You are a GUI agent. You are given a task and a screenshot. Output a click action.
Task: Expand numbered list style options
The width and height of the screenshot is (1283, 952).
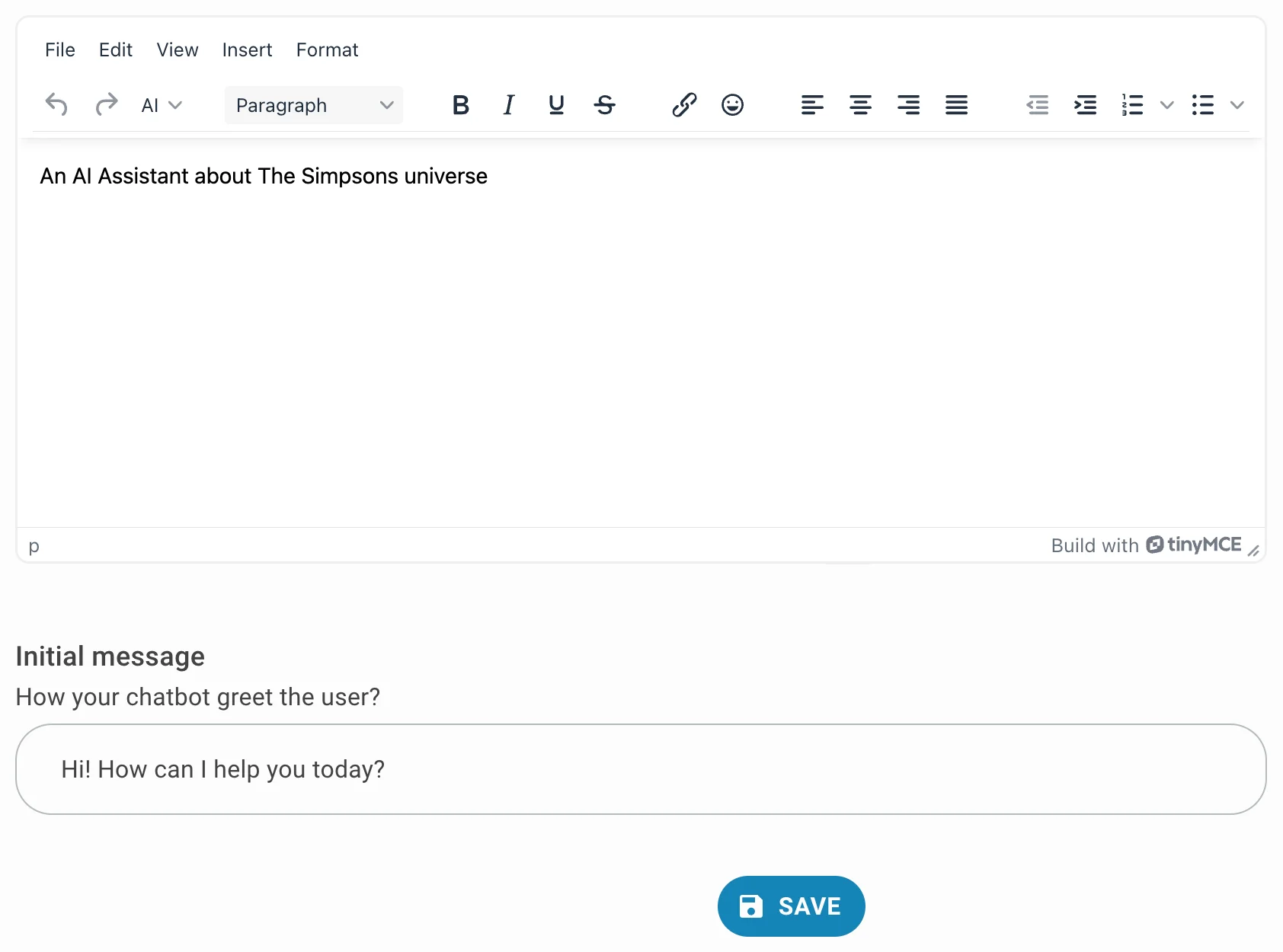click(x=1166, y=105)
